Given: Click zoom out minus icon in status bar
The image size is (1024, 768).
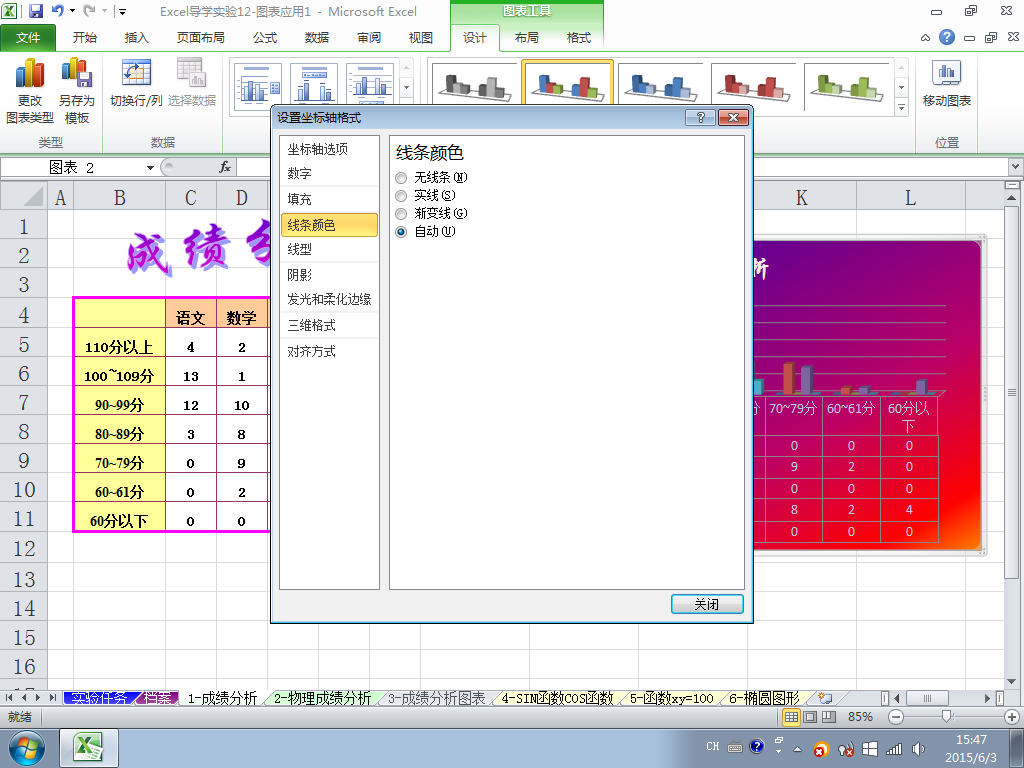Looking at the screenshot, I should 896,717.
